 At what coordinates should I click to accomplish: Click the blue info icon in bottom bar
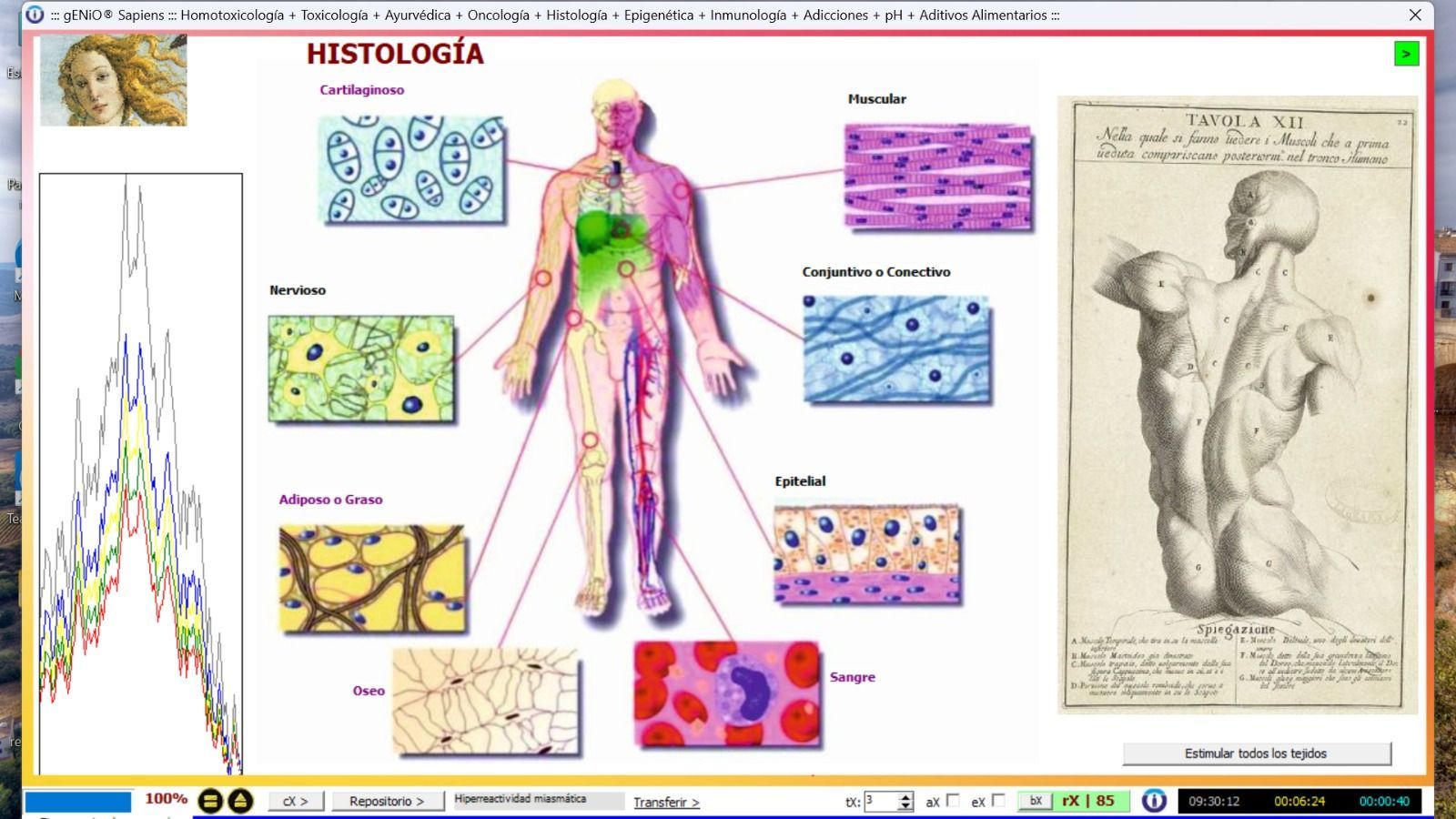pos(1154,801)
